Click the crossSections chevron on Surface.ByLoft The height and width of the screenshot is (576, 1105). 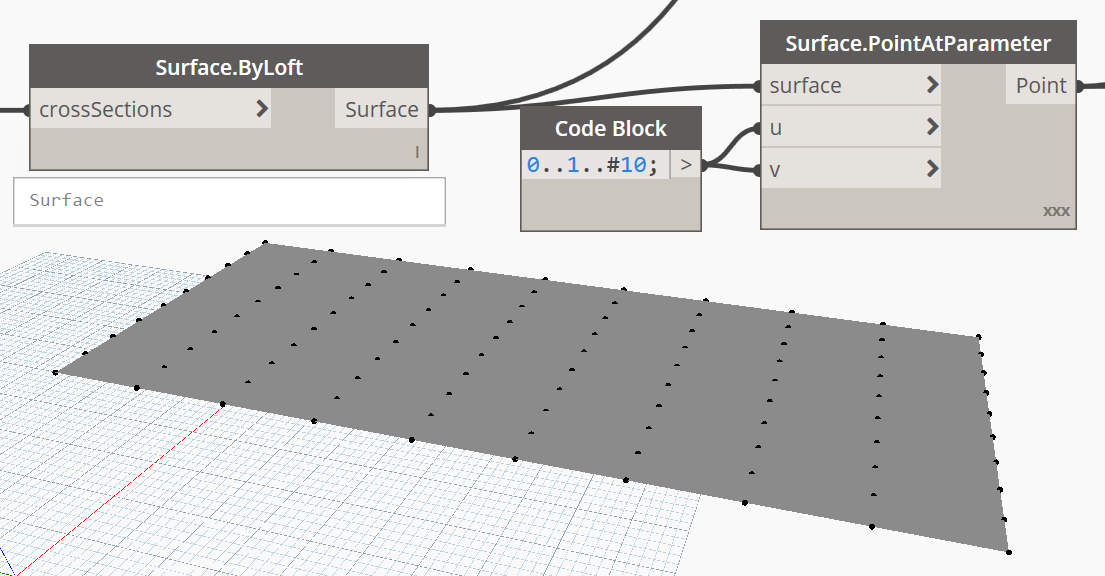coord(262,109)
